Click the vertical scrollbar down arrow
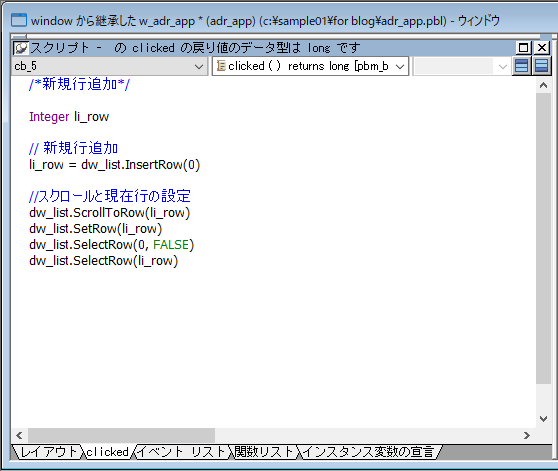558x471 pixels. pyautogui.click(x=543, y=419)
